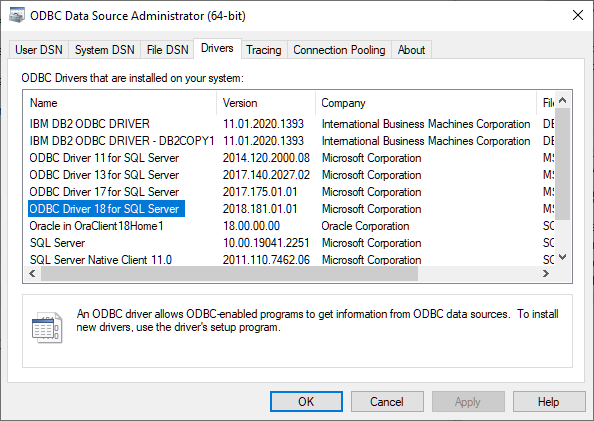The width and height of the screenshot is (594, 421).
Task: Switch to the User DSN tab
Action: (x=39, y=50)
